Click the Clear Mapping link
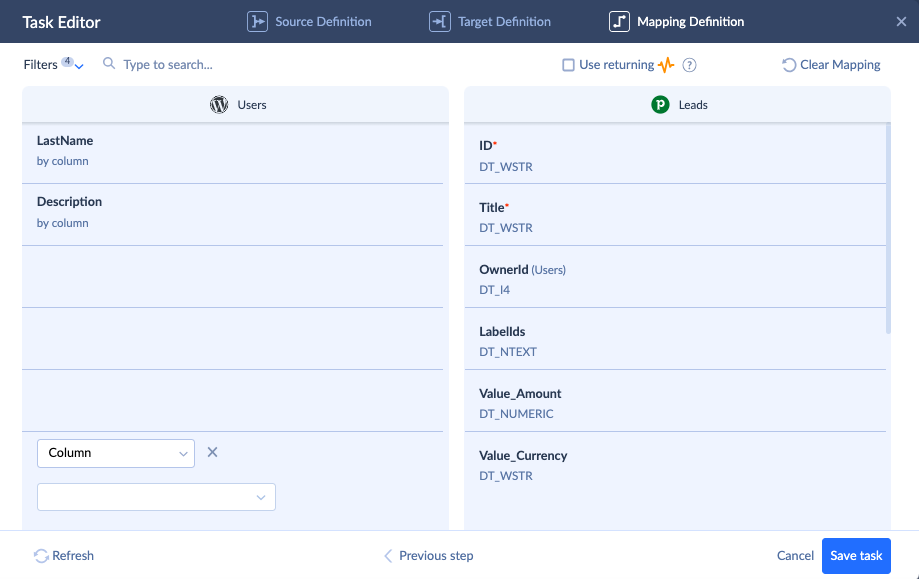 [x=831, y=64]
